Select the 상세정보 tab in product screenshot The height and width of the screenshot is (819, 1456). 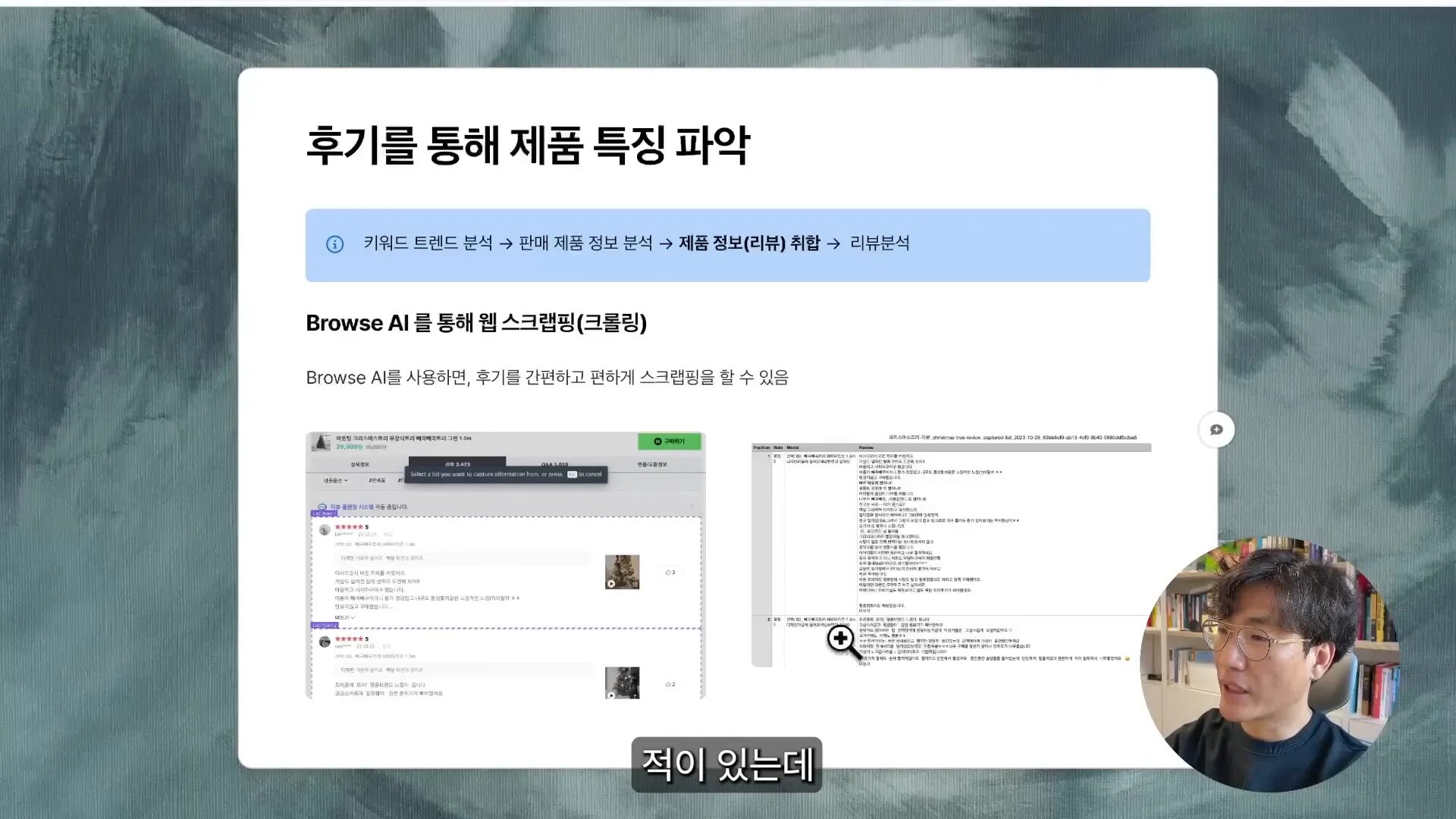pyautogui.click(x=359, y=464)
